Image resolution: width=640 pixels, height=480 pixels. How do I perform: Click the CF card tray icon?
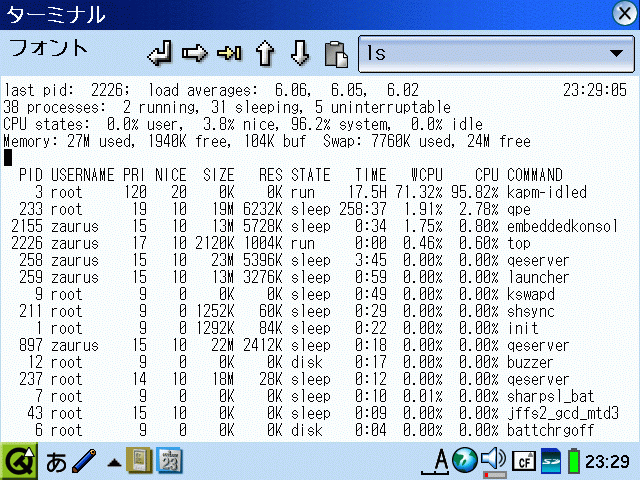click(x=524, y=461)
